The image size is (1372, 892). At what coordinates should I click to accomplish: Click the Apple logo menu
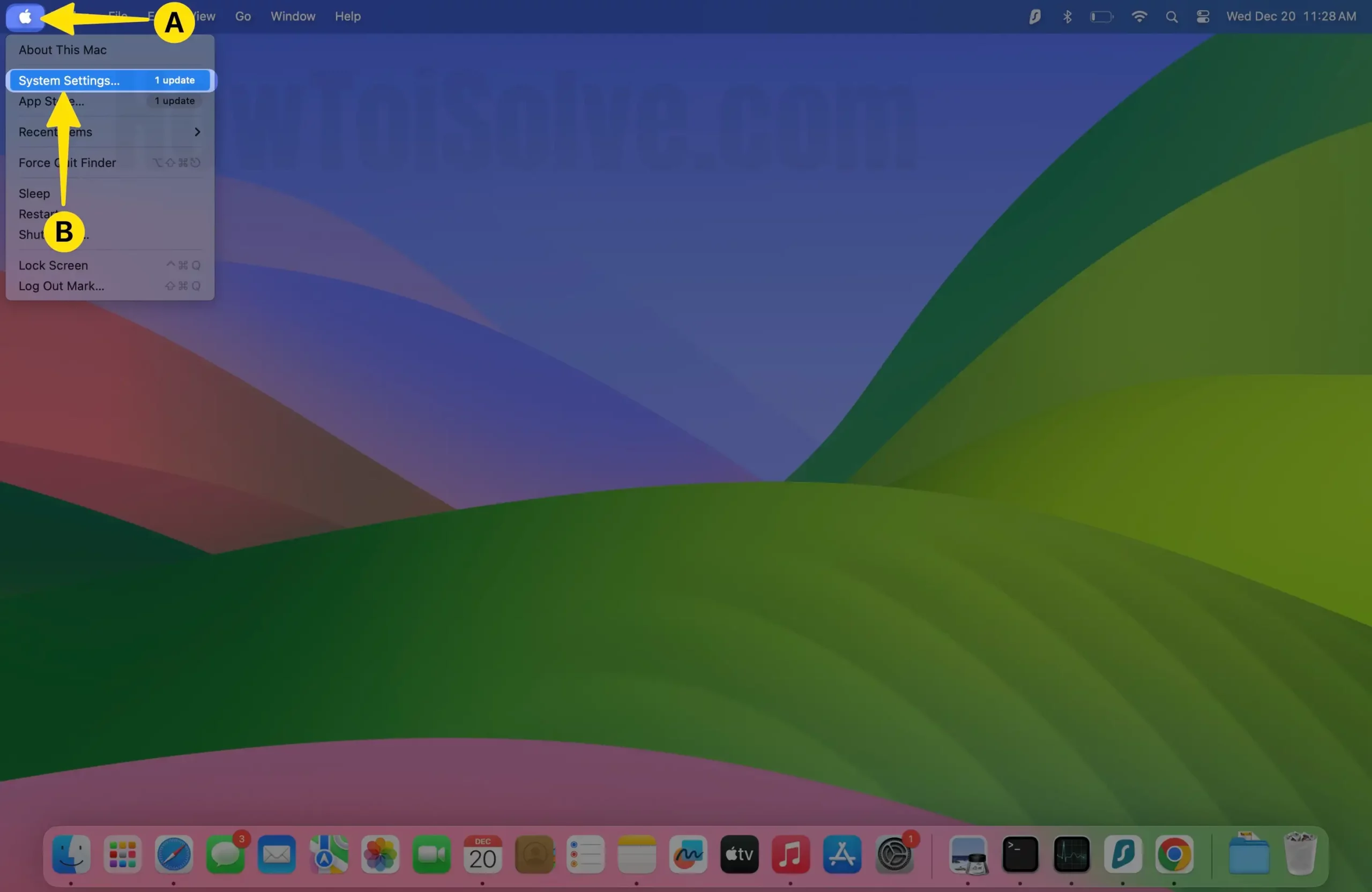[x=25, y=17]
